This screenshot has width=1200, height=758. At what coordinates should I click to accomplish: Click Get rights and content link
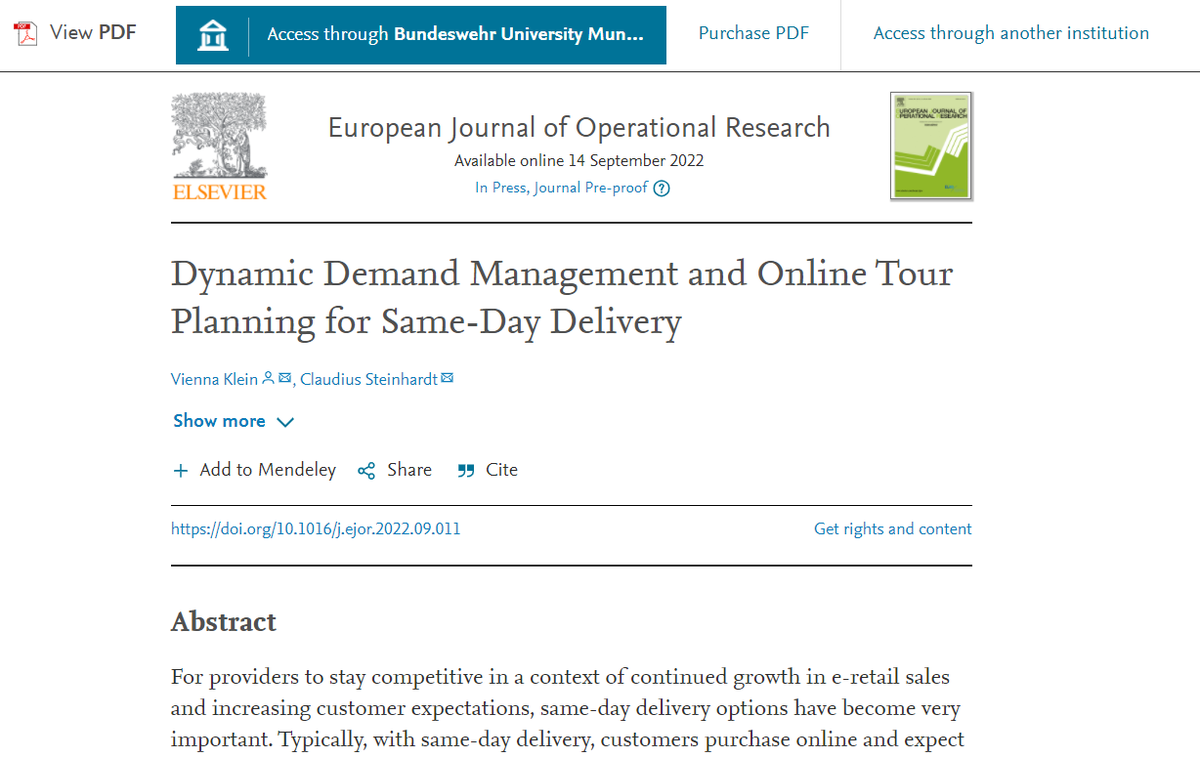click(x=893, y=529)
